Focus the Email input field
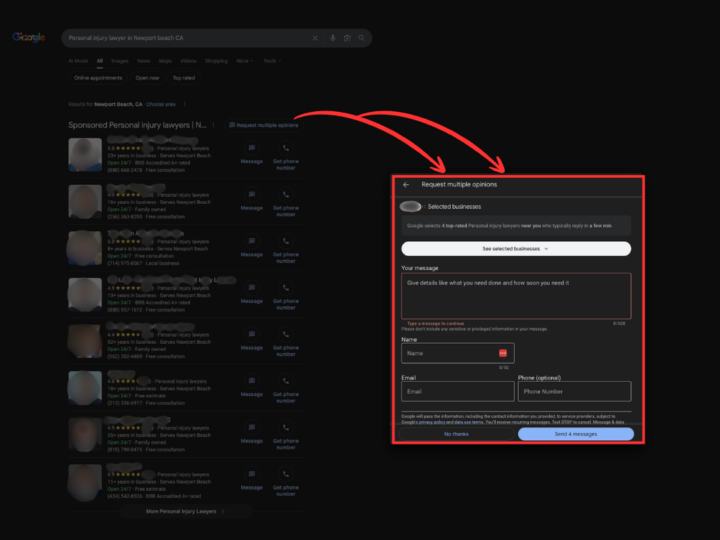Viewport: 720px width, 540px height. pyautogui.click(x=458, y=392)
